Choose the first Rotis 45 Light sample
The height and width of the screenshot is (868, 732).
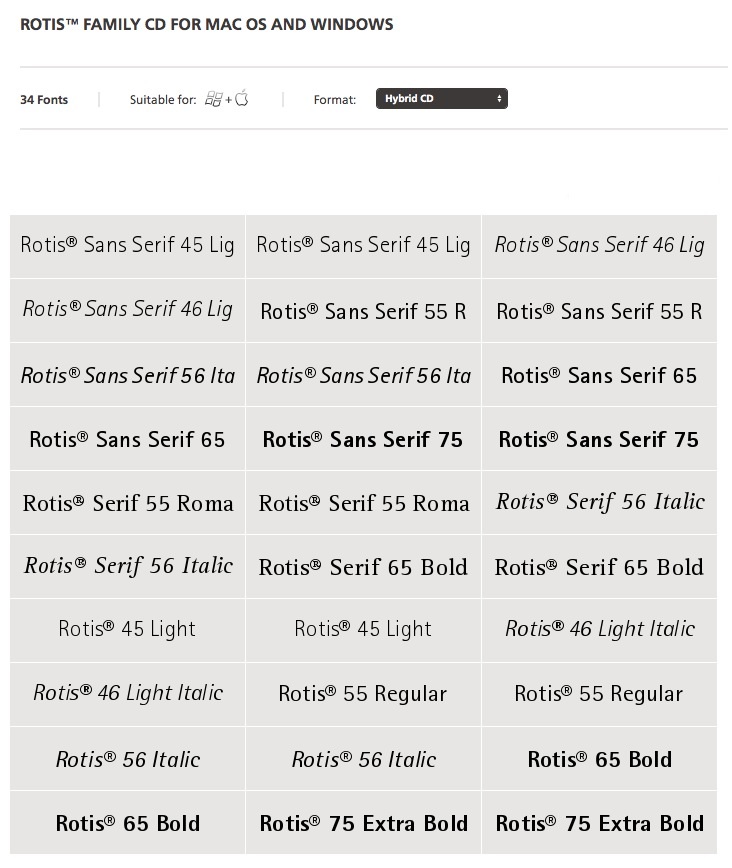pyautogui.click(x=127, y=631)
